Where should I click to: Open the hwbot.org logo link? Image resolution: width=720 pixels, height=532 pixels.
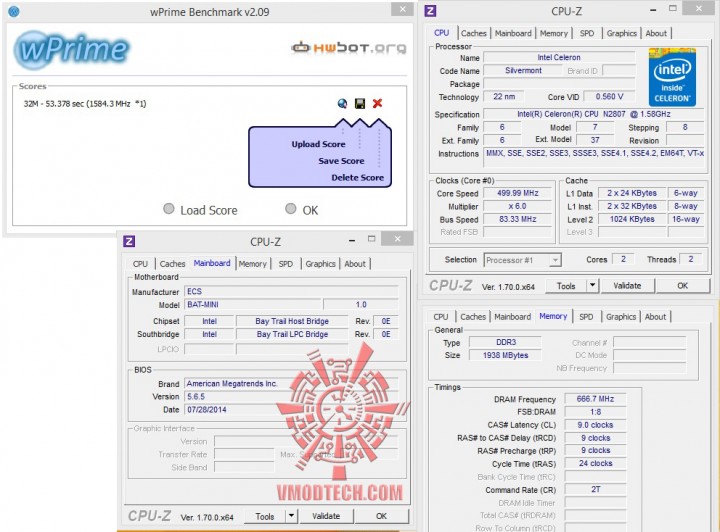click(349, 47)
